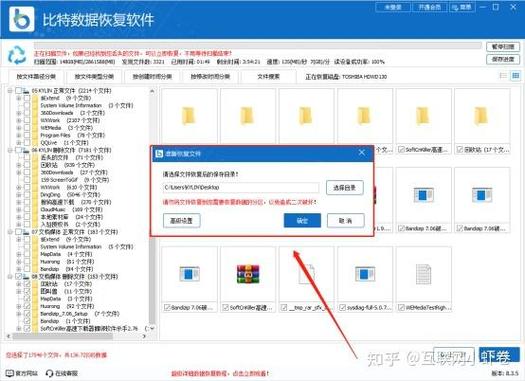Collapse the 06 KYLIN 删除文件 node
The image size is (525, 381).
point(10,150)
